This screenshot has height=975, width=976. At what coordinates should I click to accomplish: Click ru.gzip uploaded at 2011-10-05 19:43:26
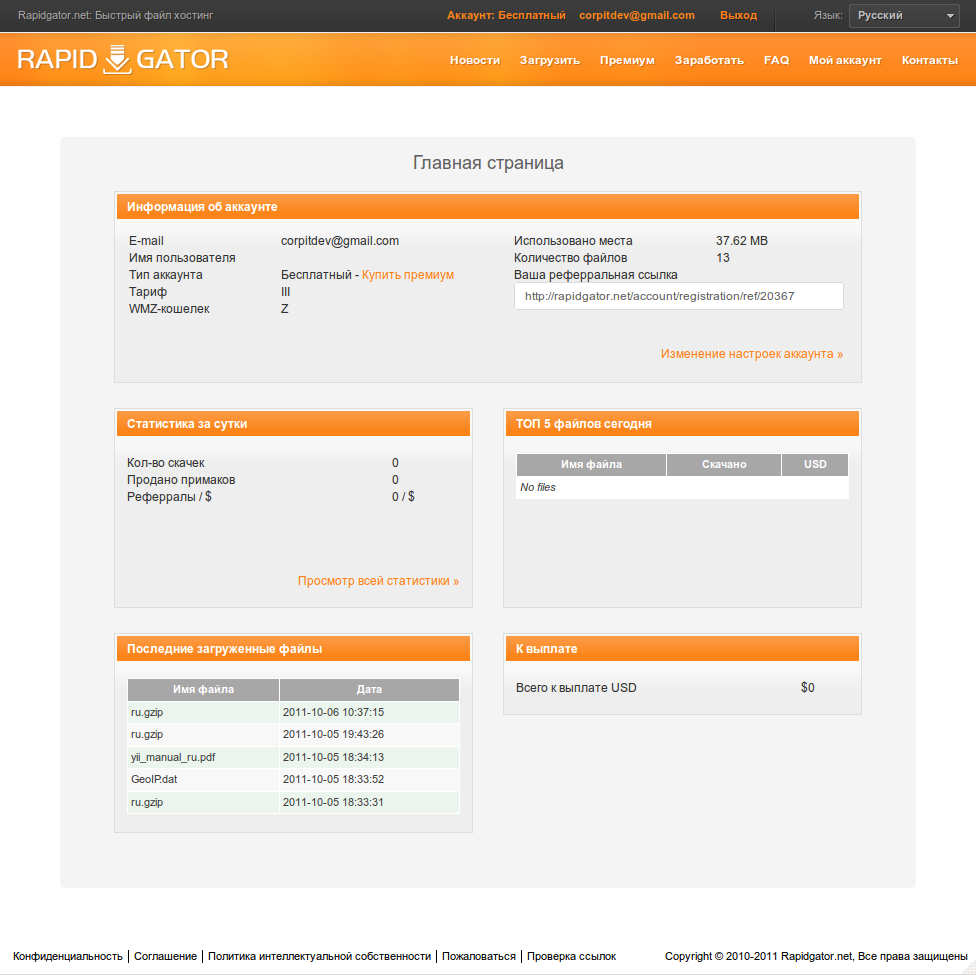point(147,735)
